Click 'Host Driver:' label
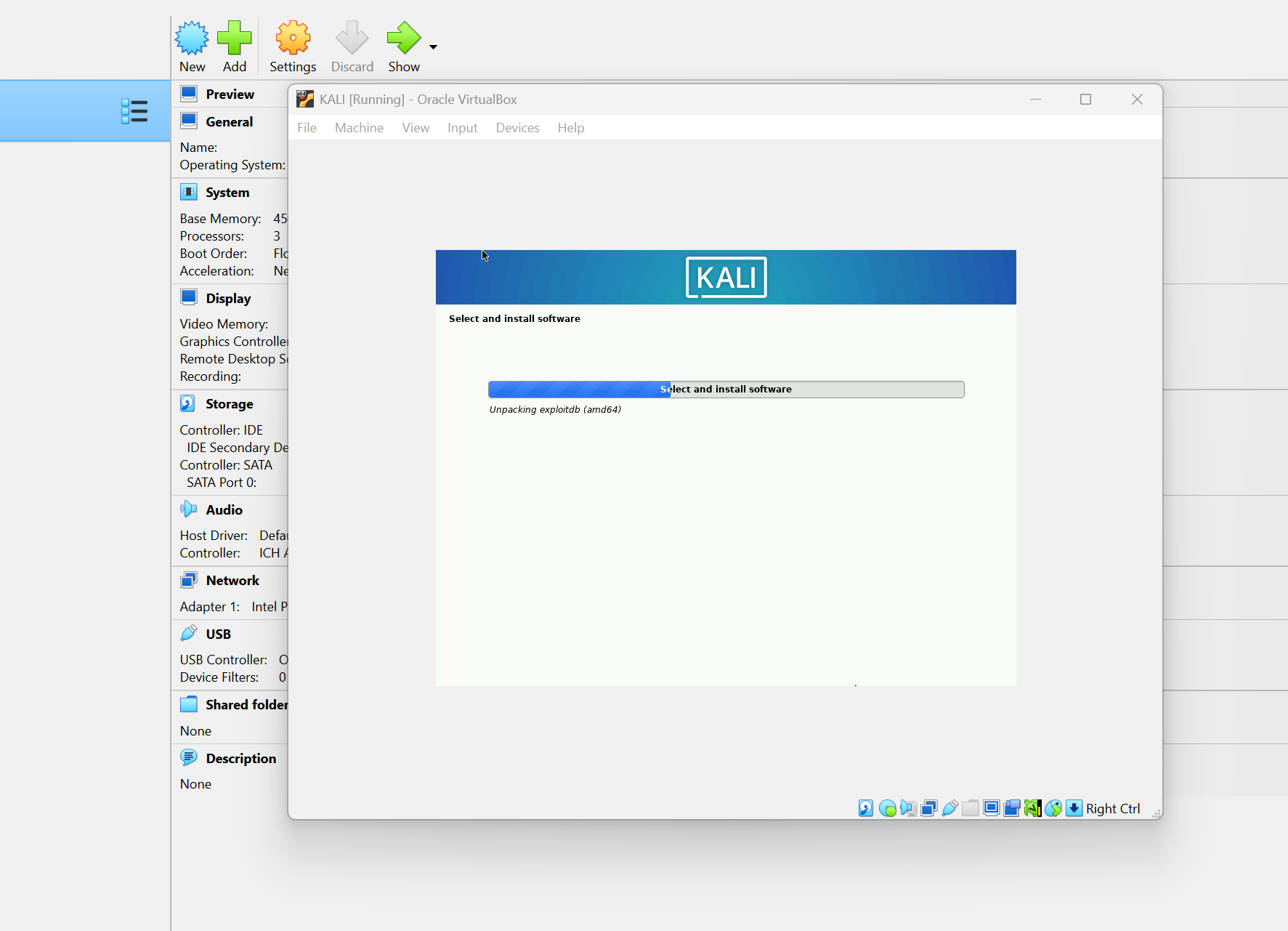The width and height of the screenshot is (1288, 931). click(x=214, y=536)
